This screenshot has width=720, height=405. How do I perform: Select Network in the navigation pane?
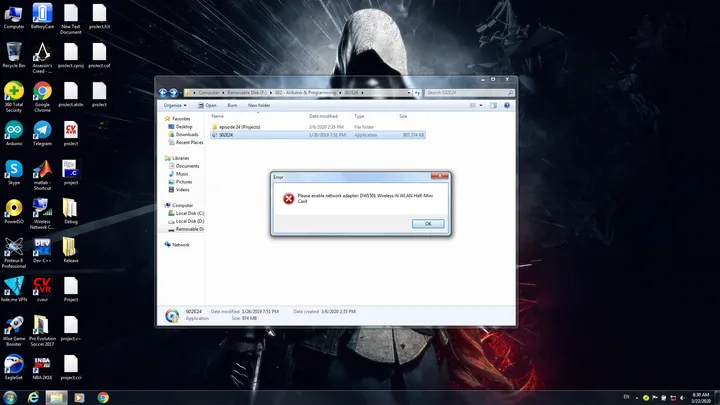click(x=177, y=245)
